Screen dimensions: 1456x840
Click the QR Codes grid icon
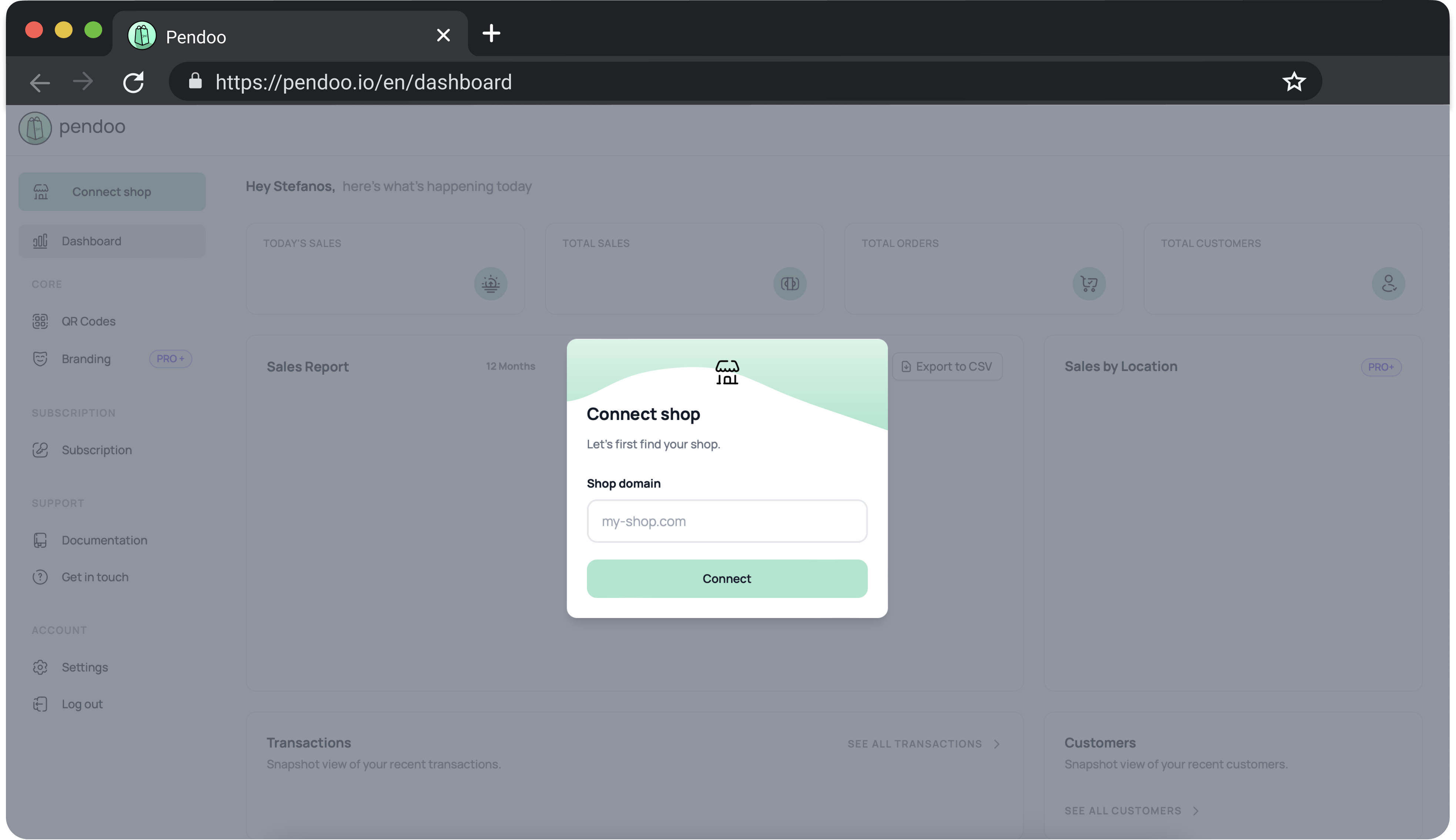(x=40, y=321)
